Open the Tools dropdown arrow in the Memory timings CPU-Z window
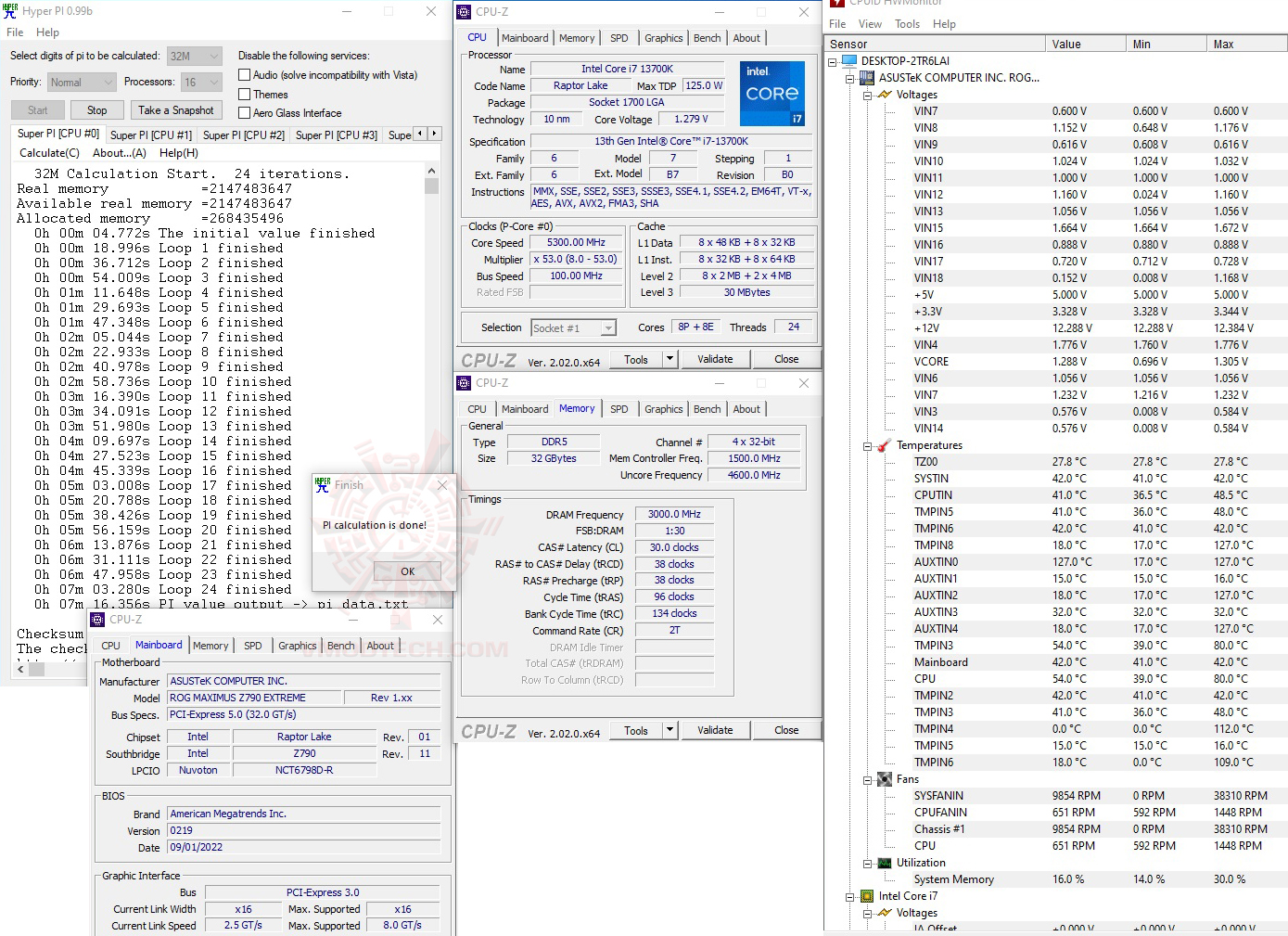 (670, 730)
